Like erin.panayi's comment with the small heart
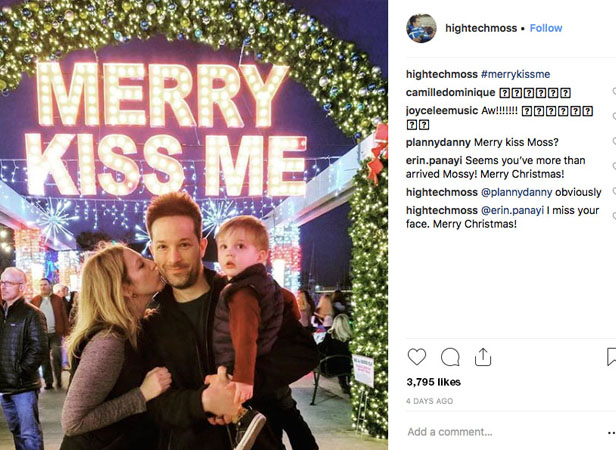Viewport: 616px width, 450px height. click(614, 166)
